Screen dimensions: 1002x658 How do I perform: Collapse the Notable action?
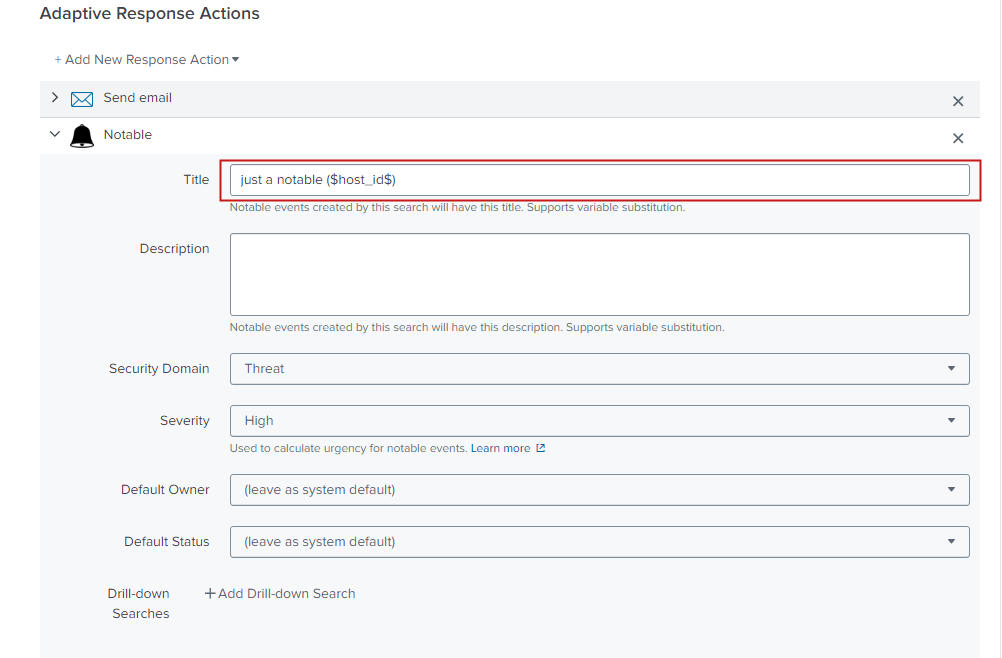coord(54,134)
